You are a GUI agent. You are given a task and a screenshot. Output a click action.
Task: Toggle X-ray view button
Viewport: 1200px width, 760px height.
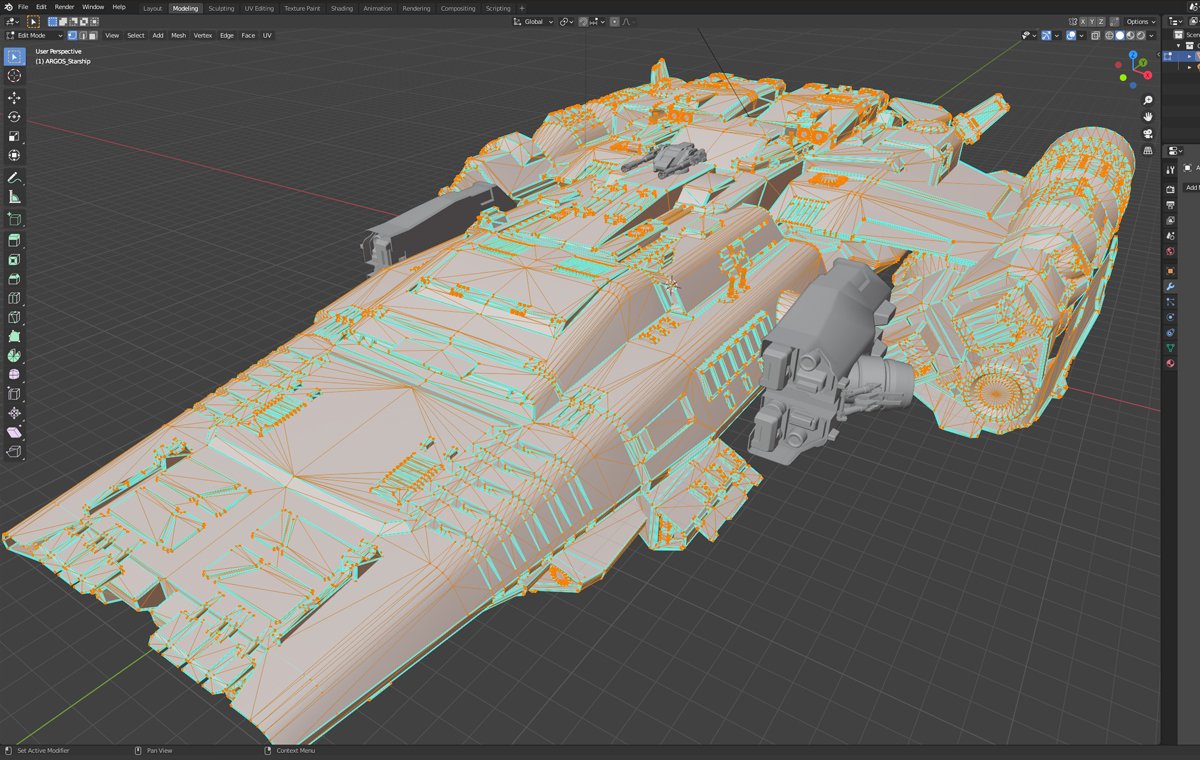[x=1096, y=35]
